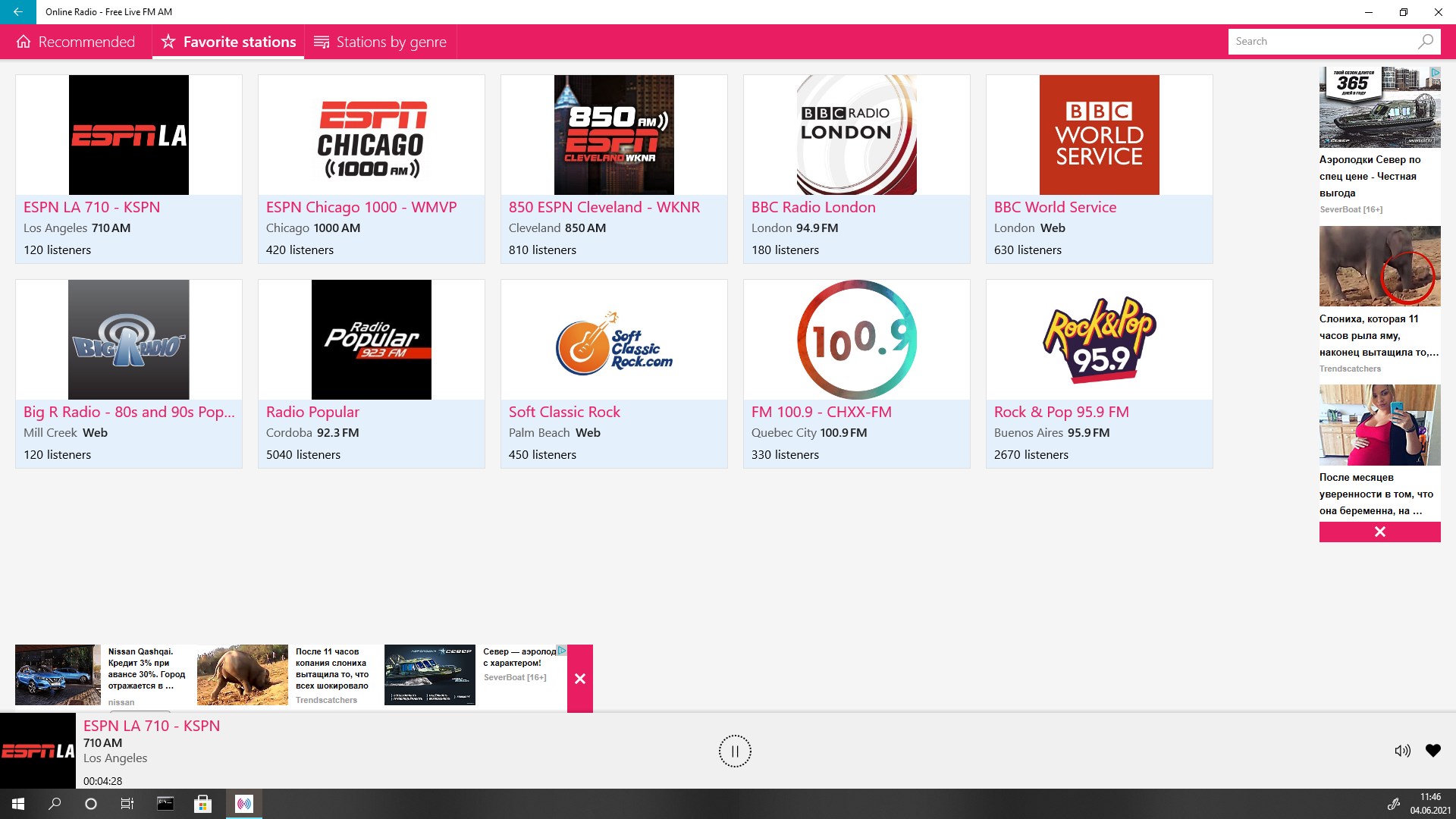This screenshot has height=819, width=1456.
Task: Click the home icon next to Recommended
Action: (25, 42)
